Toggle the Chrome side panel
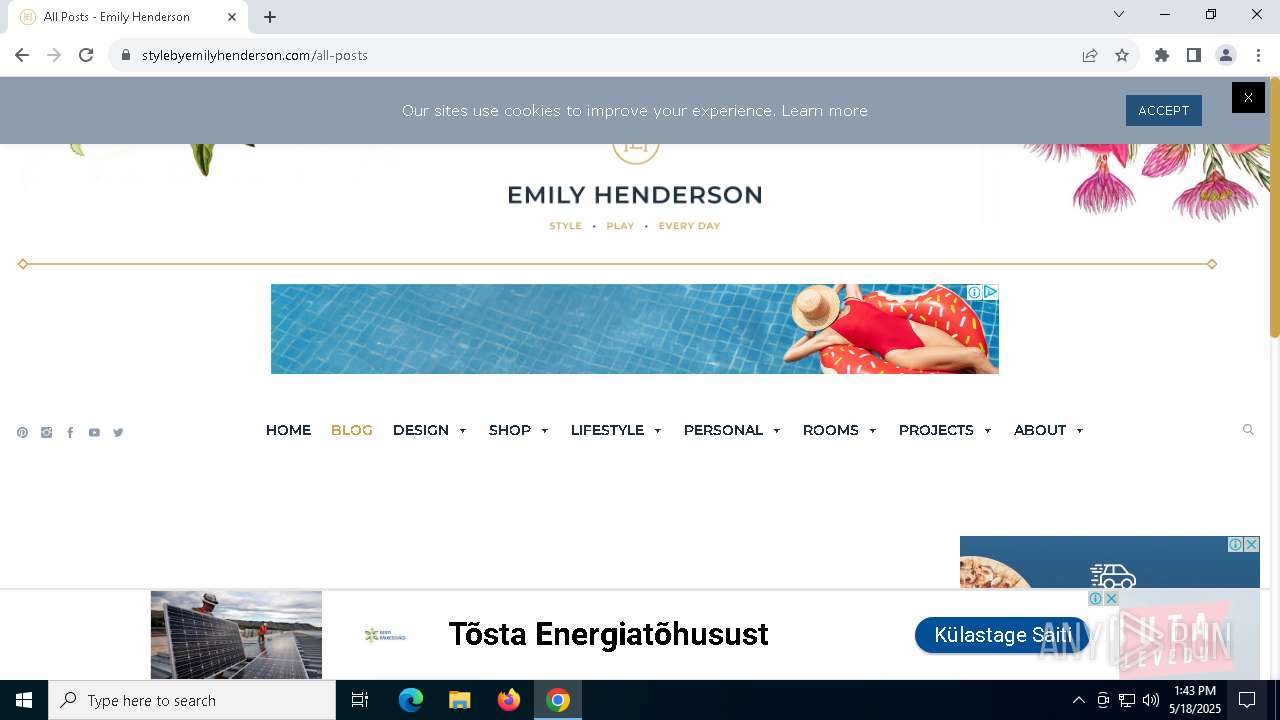The width and height of the screenshot is (1280, 720). (x=1194, y=55)
